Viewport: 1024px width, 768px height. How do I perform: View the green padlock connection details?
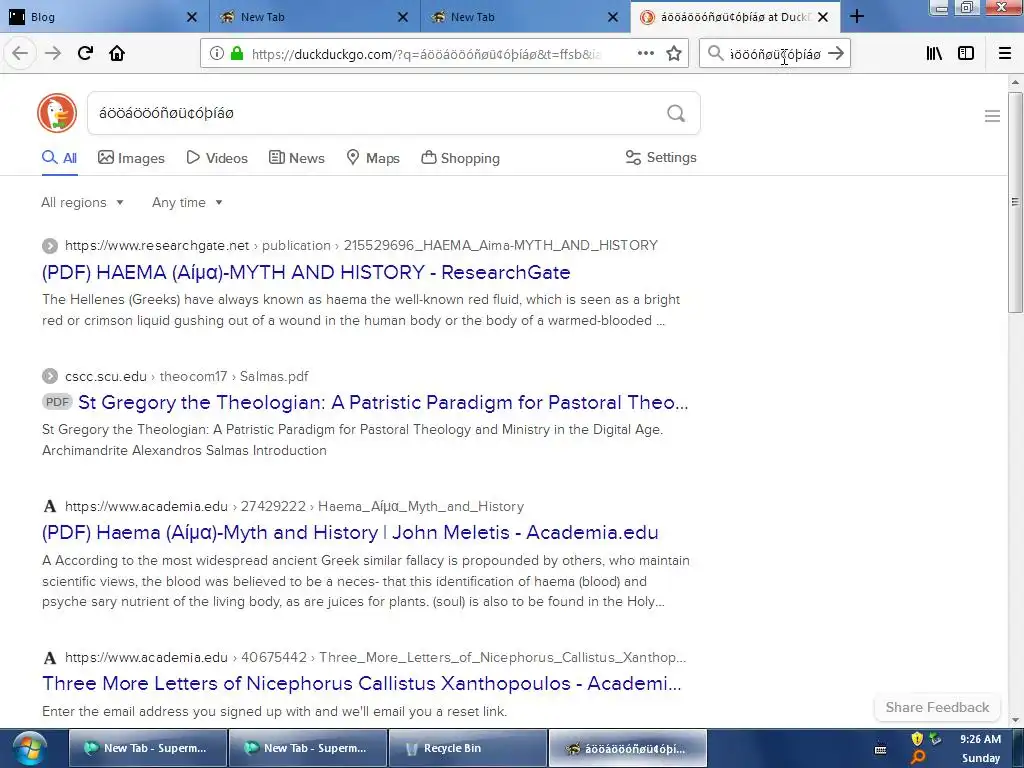pos(237,54)
